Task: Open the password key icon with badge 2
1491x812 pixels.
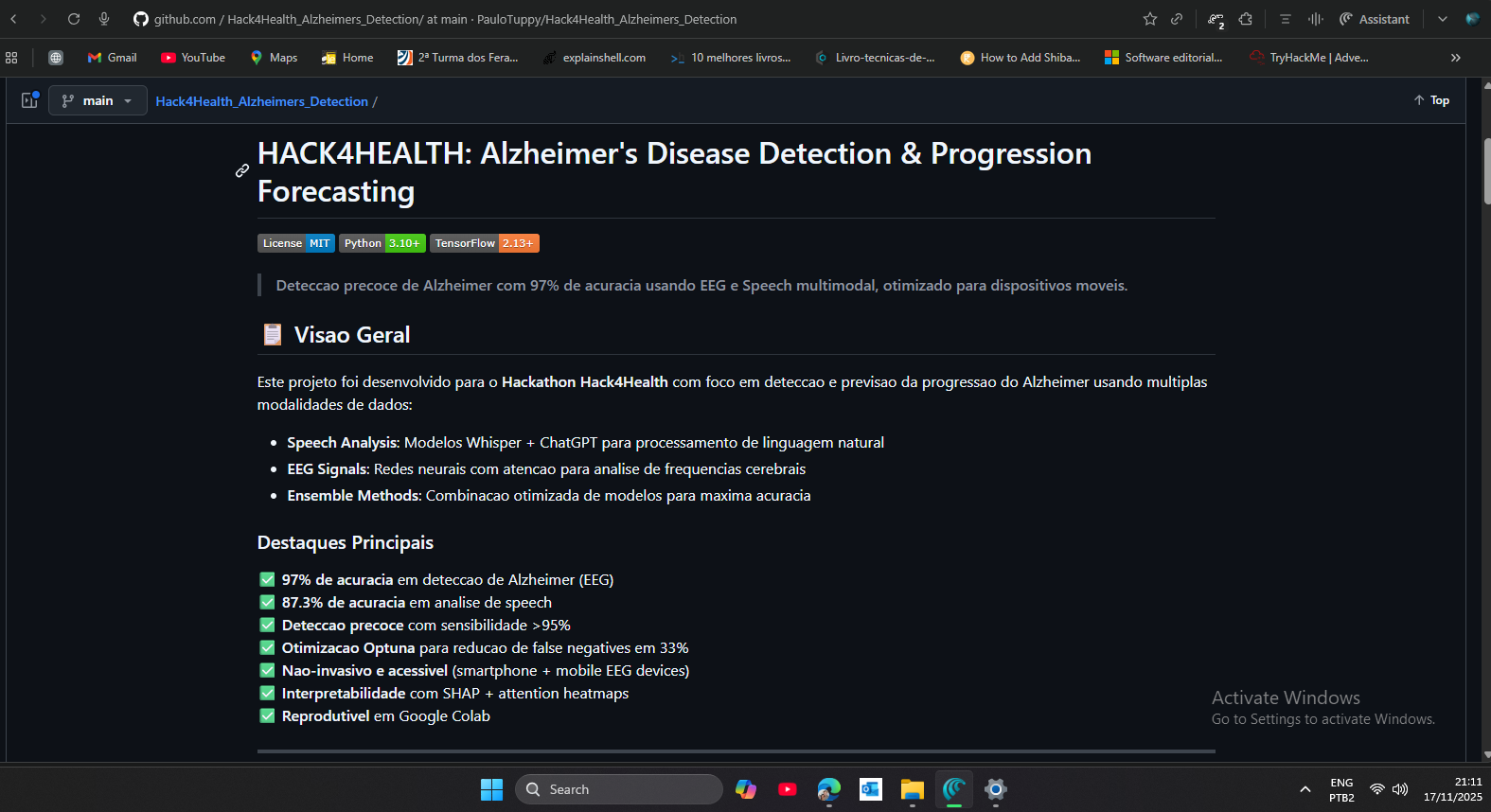Action: [x=1216, y=20]
